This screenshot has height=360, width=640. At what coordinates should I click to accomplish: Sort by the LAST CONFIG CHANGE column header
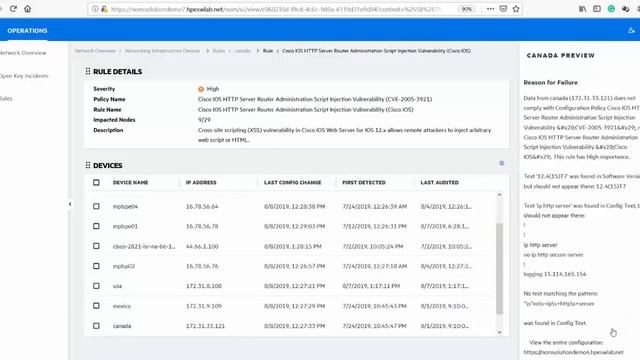[x=292, y=182]
